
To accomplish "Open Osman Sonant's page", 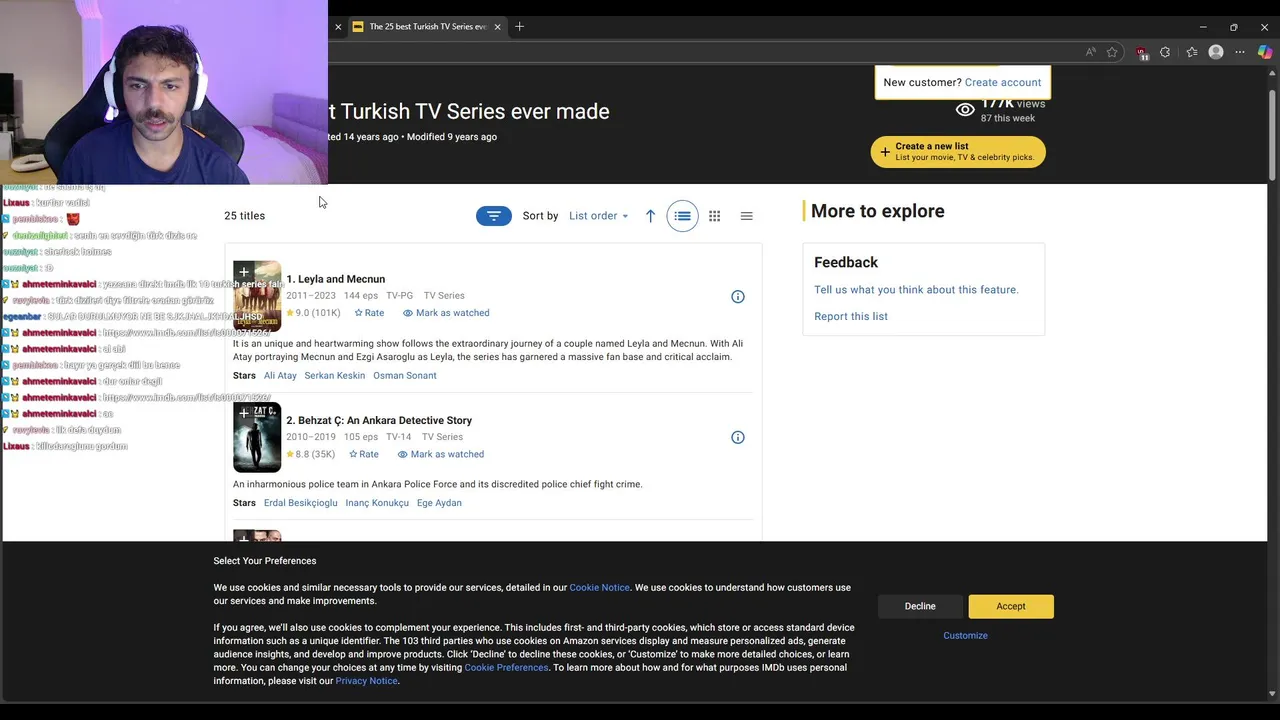I will pos(405,376).
